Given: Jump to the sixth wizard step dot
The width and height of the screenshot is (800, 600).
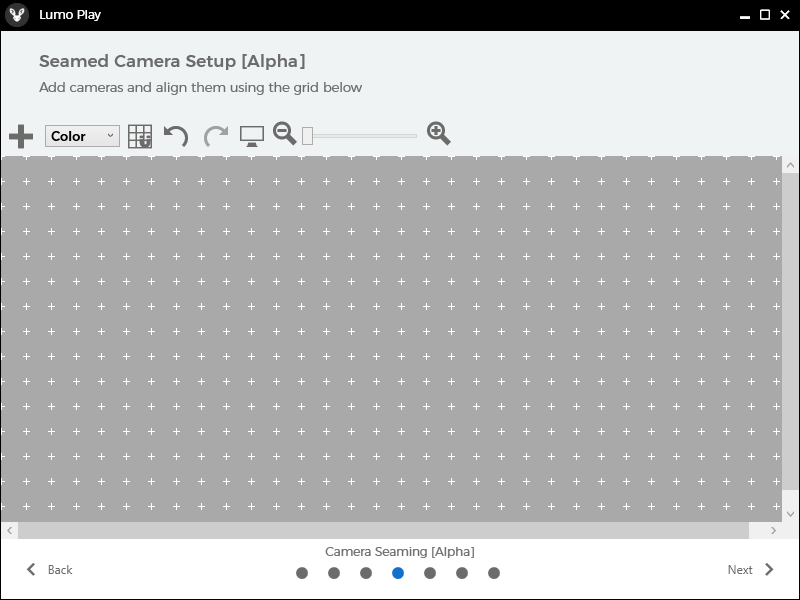Looking at the screenshot, I should click(462, 573).
